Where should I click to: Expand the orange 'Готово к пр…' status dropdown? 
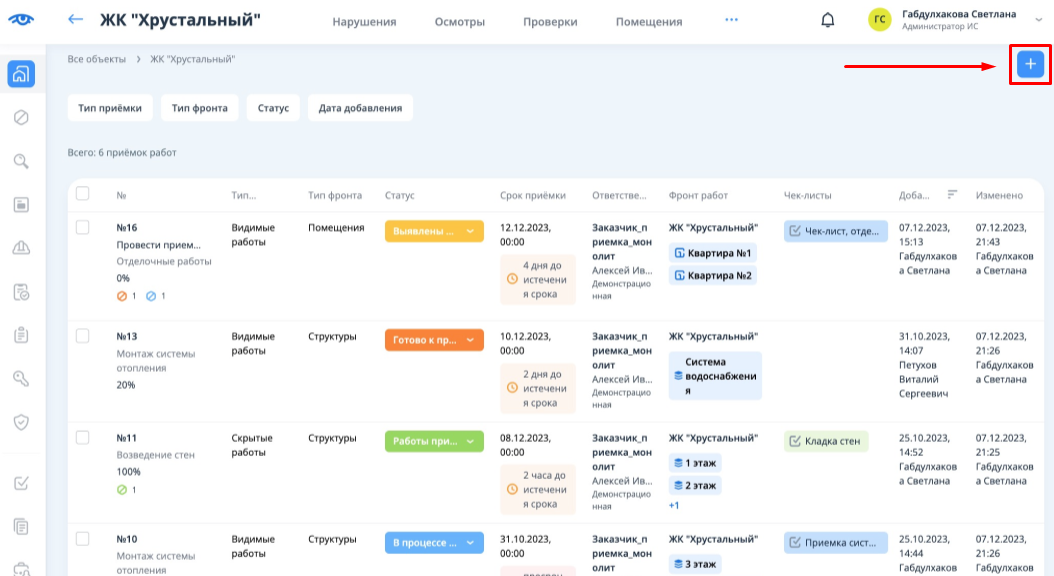point(434,340)
